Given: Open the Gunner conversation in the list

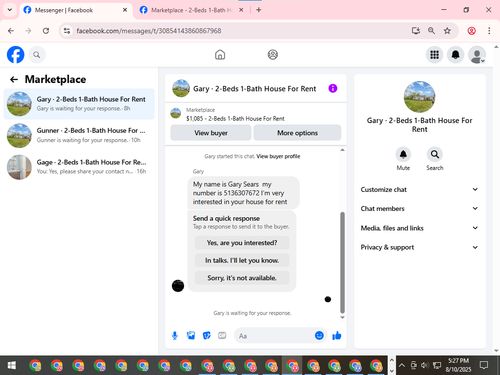Looking at the screenshot, I should (x=79, y=135).
